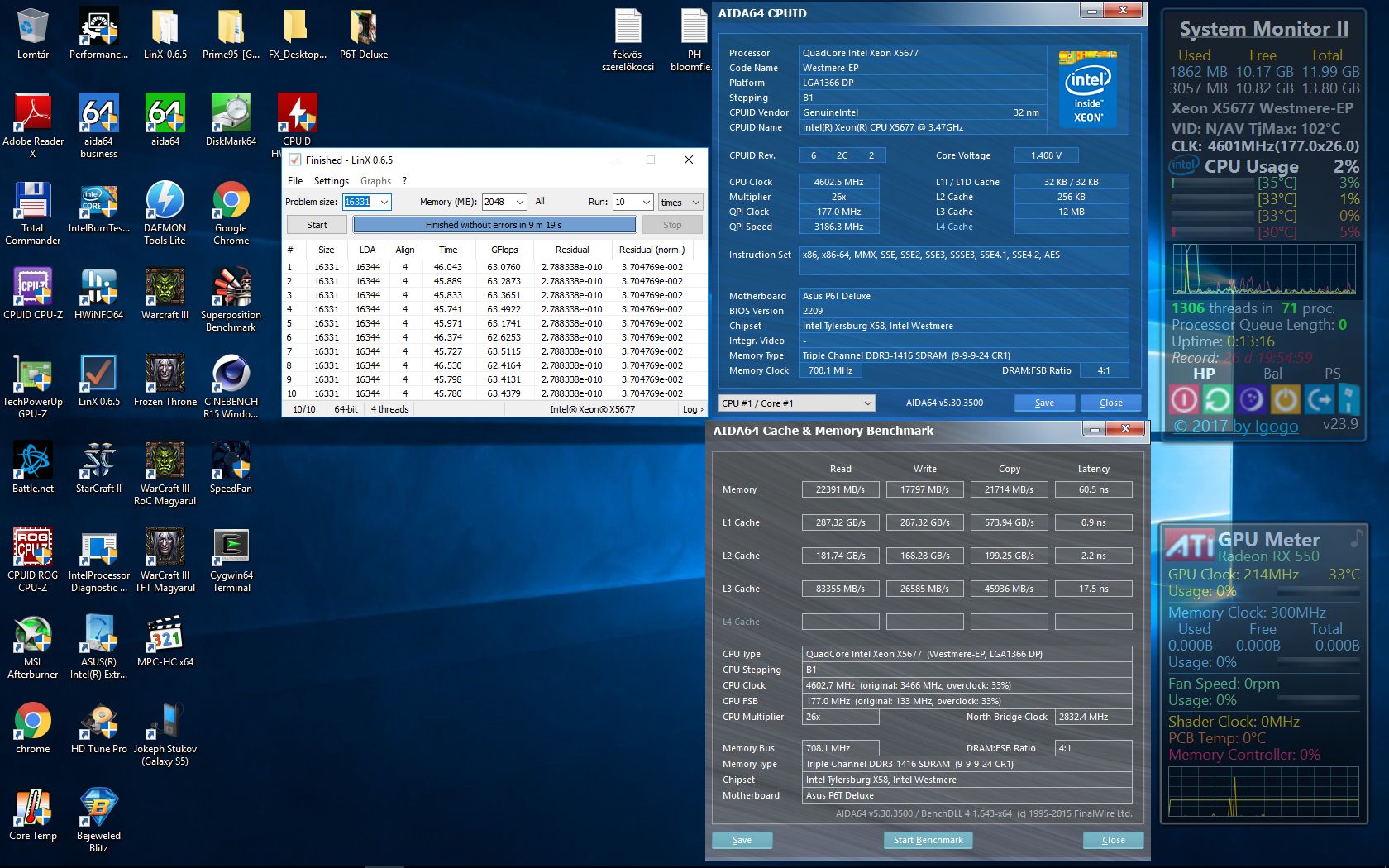Open DAEMON Tools Lite icon
Viewport: 1389px width, 868px height.
click(x=165, y=213)
